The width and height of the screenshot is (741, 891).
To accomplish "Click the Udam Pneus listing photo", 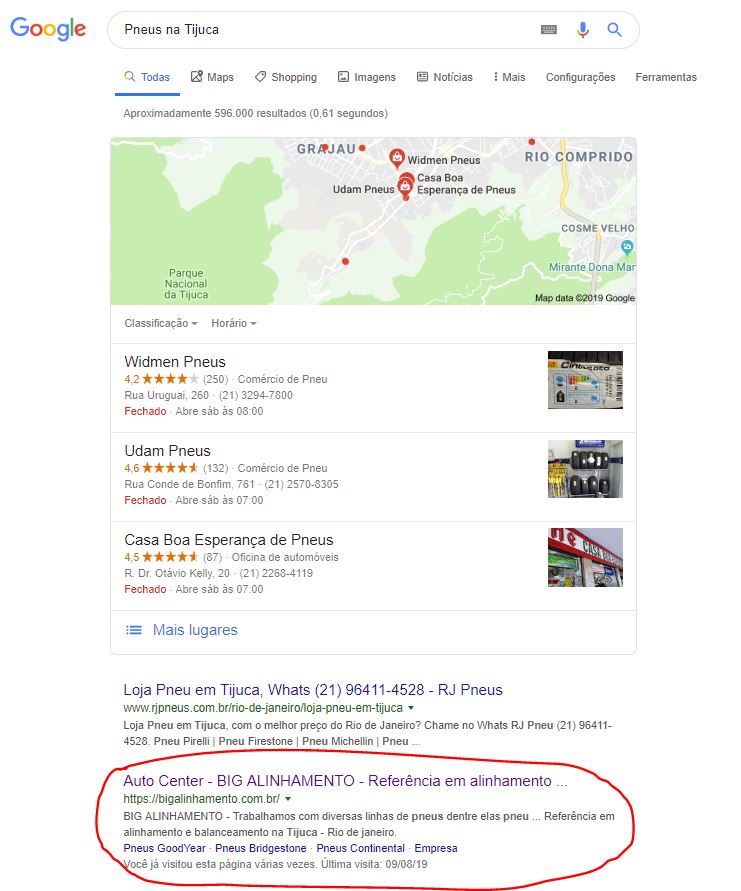I will pyautogui.click(x=585, y=469).
